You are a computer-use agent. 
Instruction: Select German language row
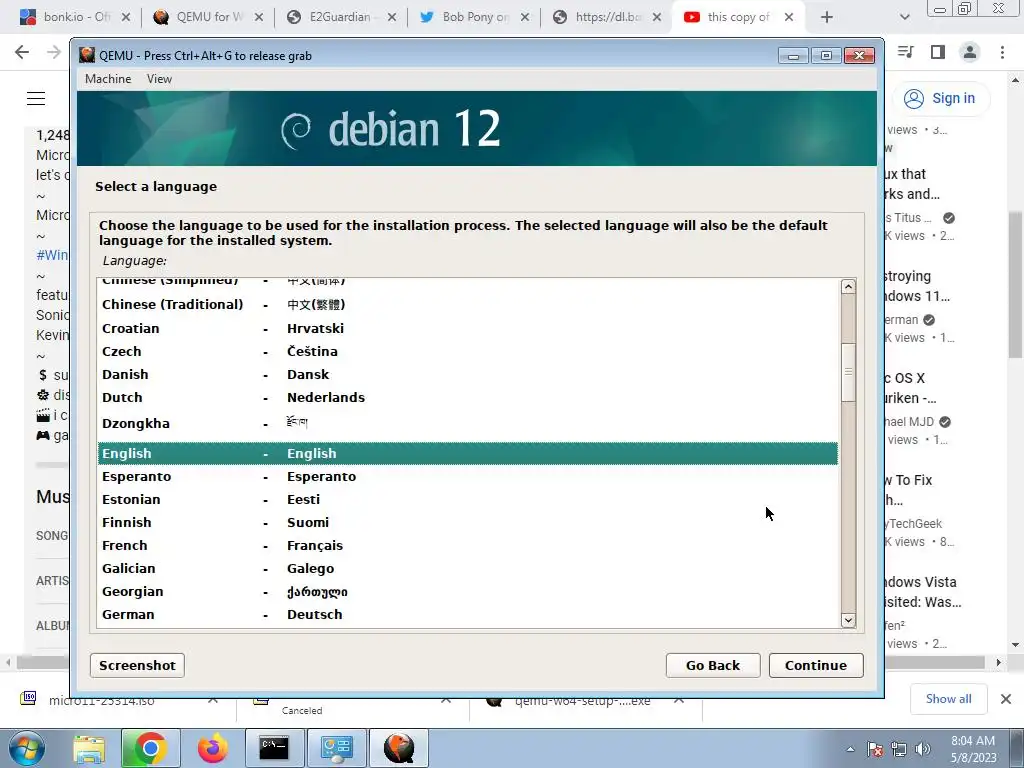(x=468, y=615)
